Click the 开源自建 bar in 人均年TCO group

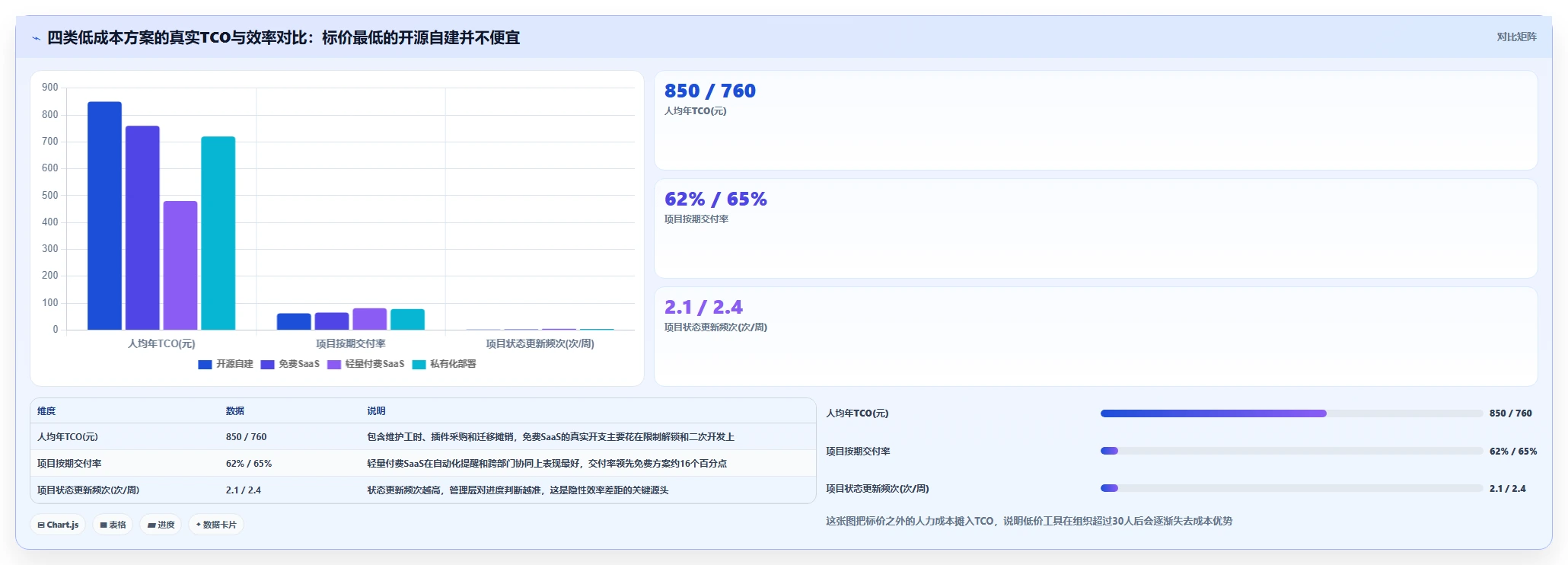pos(104,215)
